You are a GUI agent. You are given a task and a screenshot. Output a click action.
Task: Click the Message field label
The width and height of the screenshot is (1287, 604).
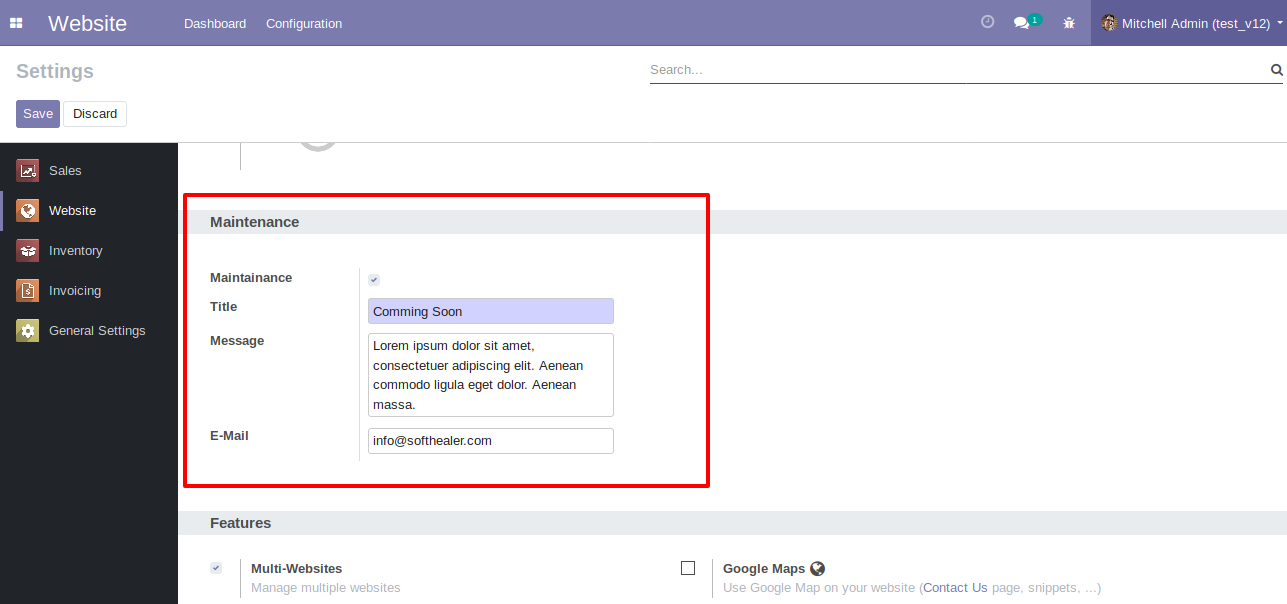[237, 341]
